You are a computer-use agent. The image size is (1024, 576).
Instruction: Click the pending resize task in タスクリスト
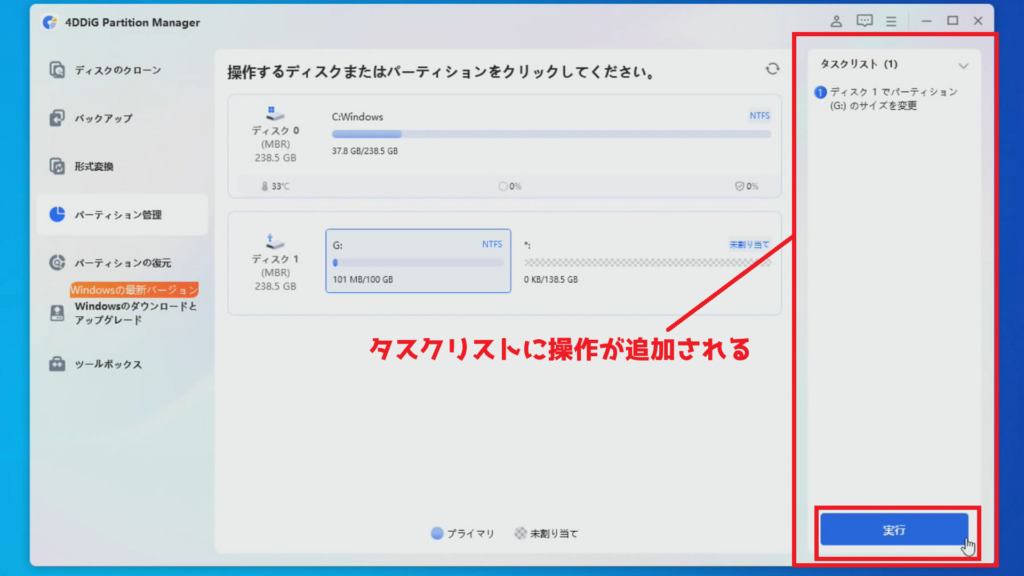(x=886, y=98)
